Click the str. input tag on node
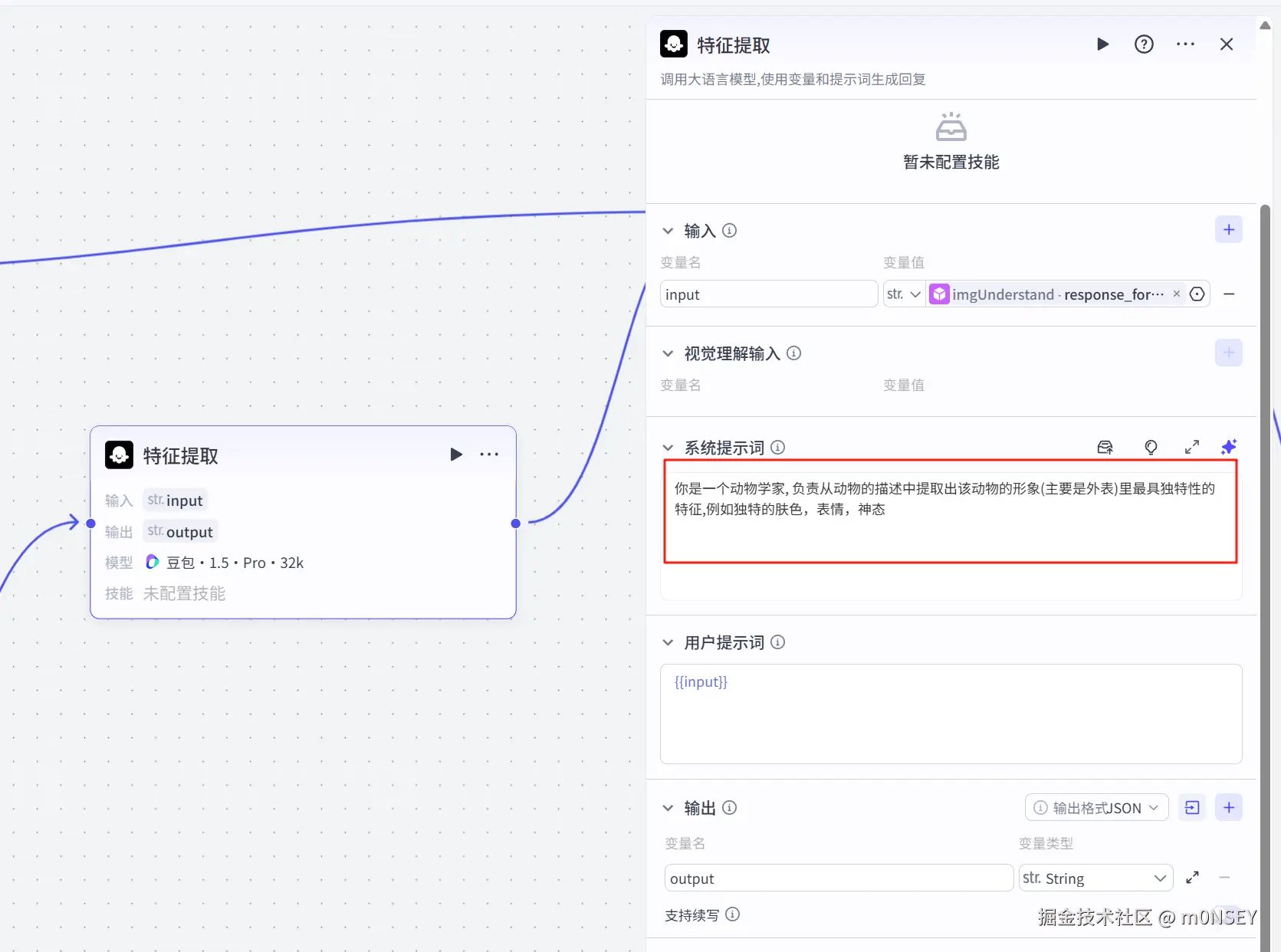The width and height of the screenshot is (1281, 952). [x=176, y=501]
